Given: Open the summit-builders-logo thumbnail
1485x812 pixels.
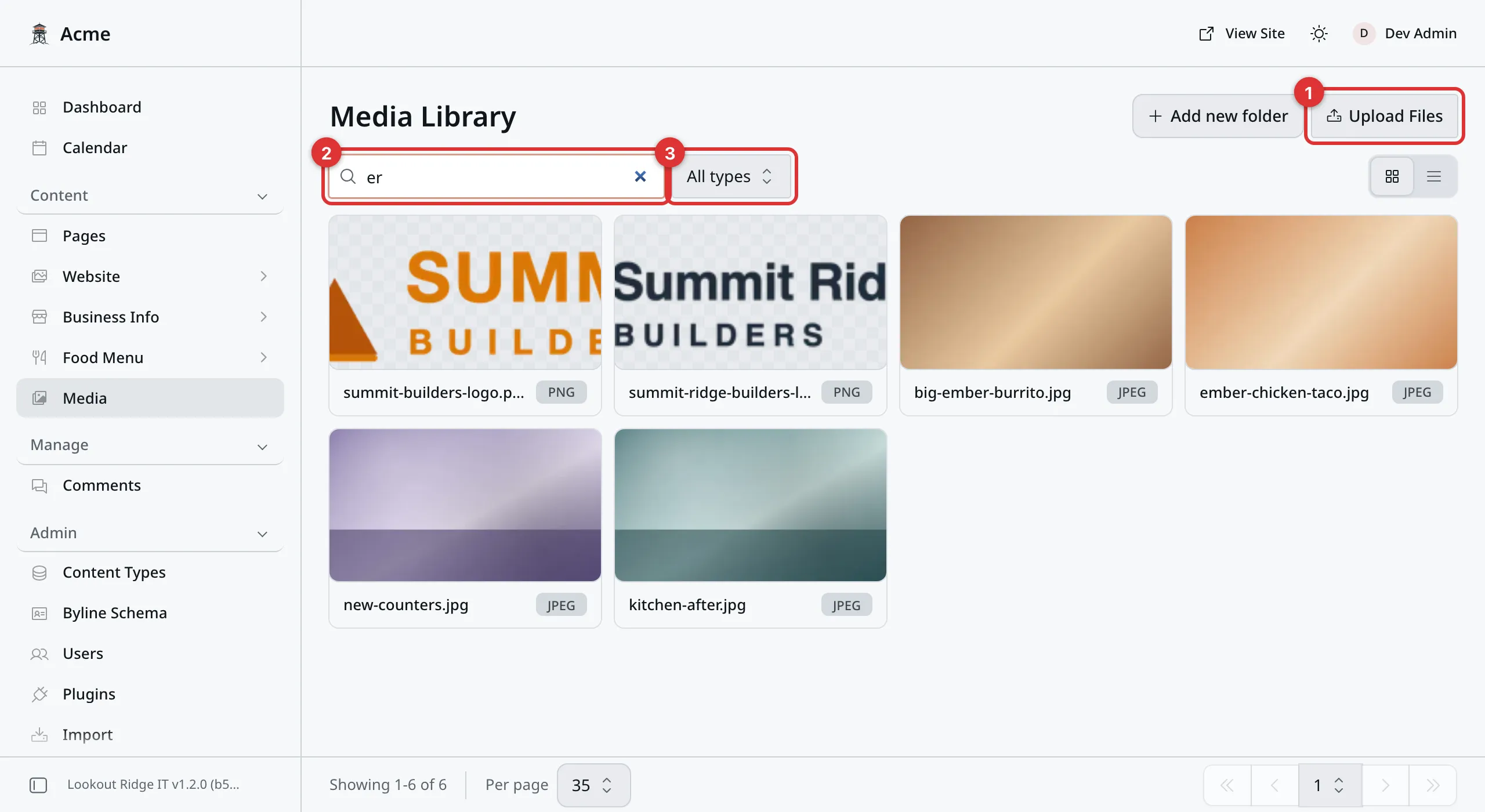Looking at the screenshot, I should pyautogui.click(x=465, y=292).
